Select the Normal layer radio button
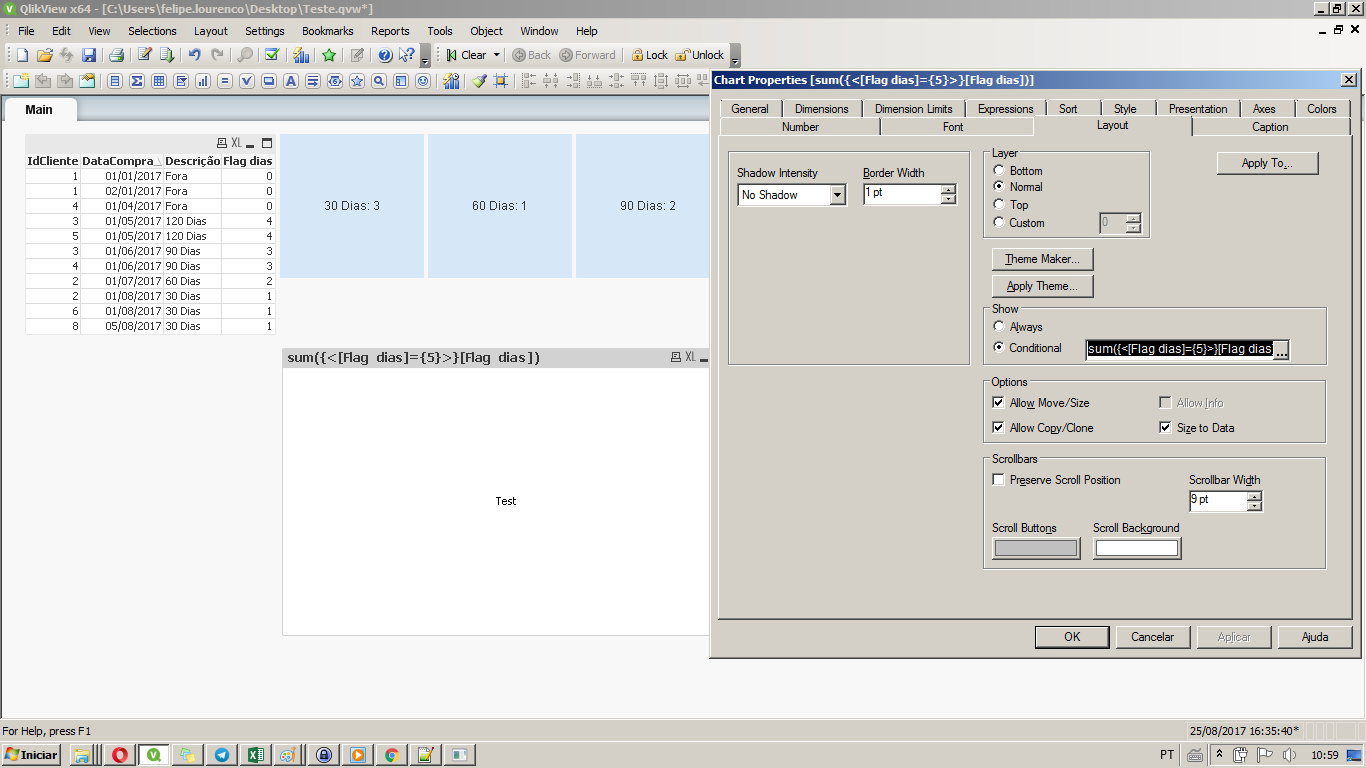The width and height of the screenshot is (1366, 768). click(999, 187)
